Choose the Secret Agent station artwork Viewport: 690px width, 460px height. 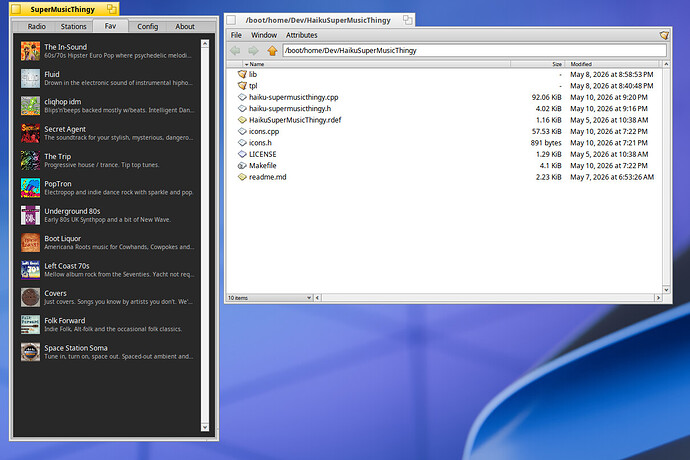point(30,133)
